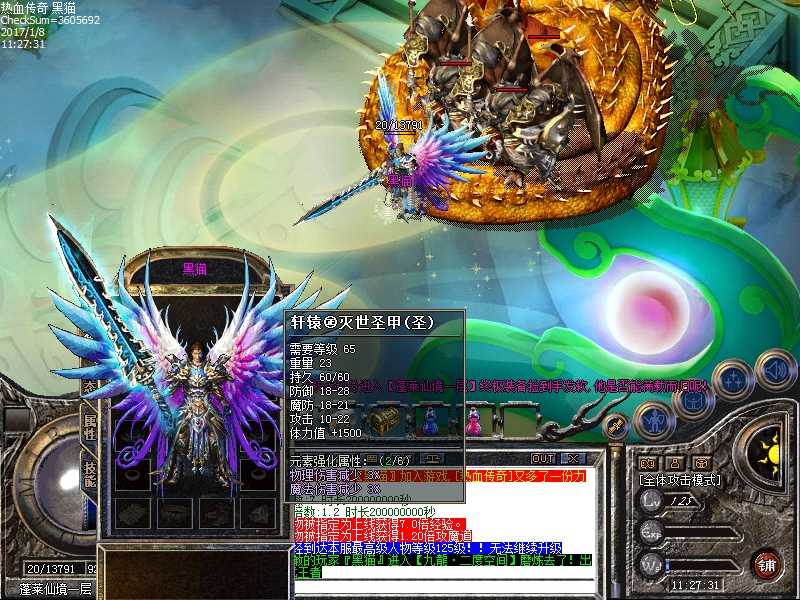Click the 需要等级 65 tooltip line
This screenshot has height=600, width=800.
[322, 349]
